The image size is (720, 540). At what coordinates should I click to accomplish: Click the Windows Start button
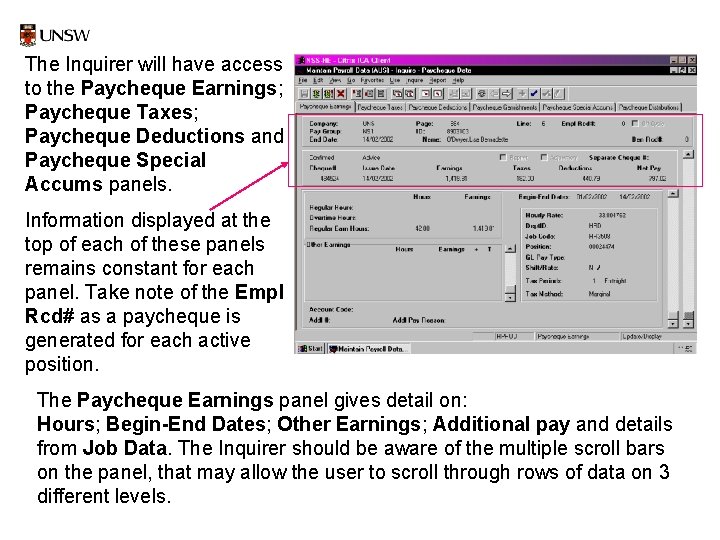pyautogui.click(x=311, y=349)
